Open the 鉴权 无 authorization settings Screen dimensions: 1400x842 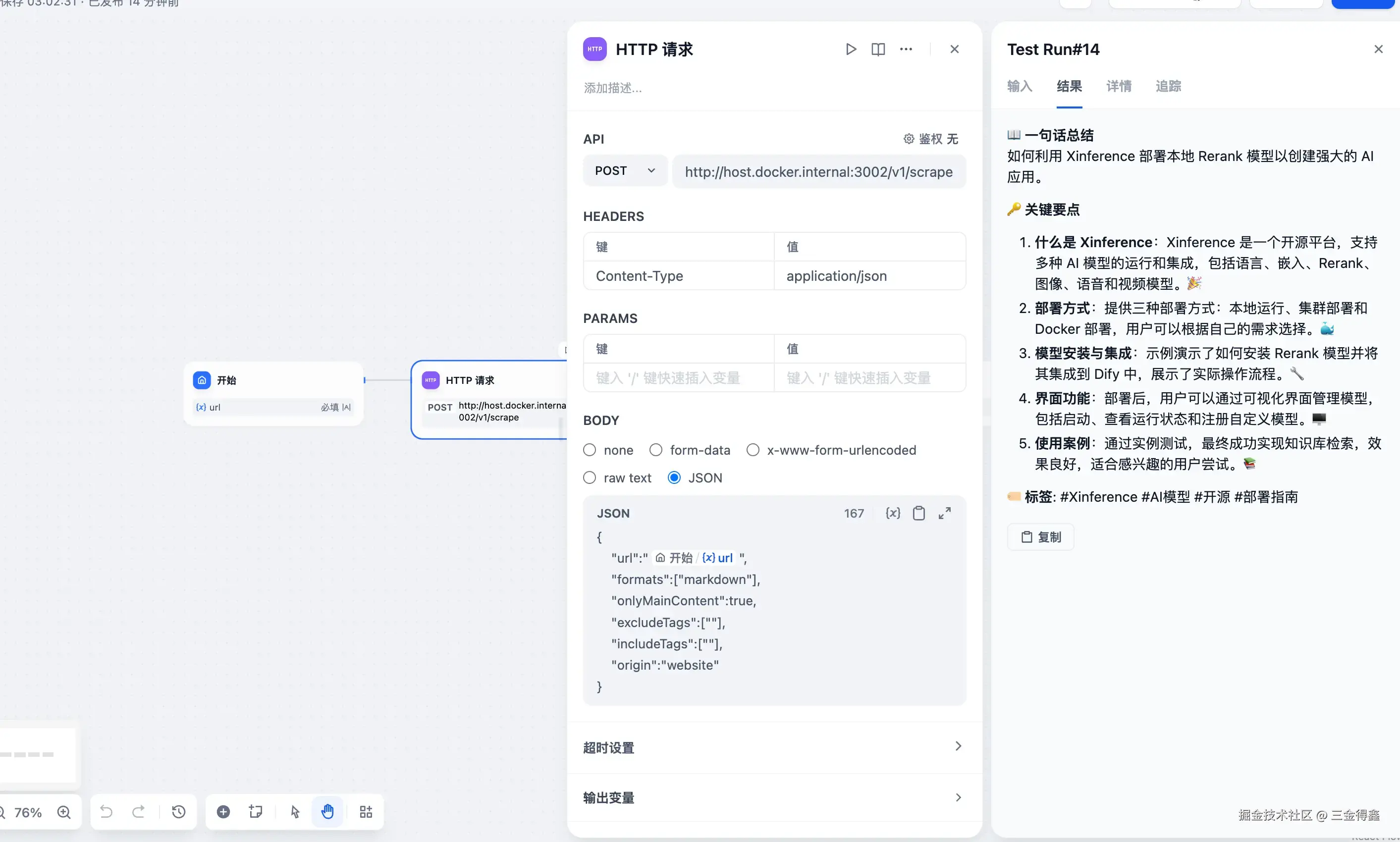coord(931,139)
